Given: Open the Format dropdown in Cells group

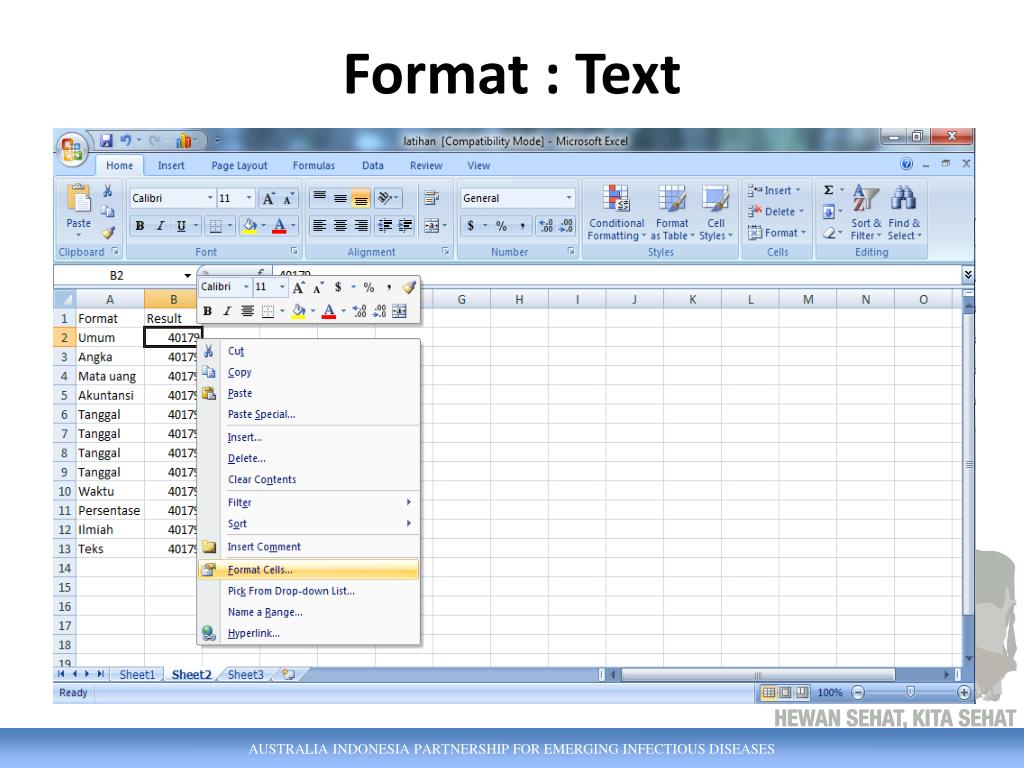Looking at the screenshot, I should tap(777, 232).
